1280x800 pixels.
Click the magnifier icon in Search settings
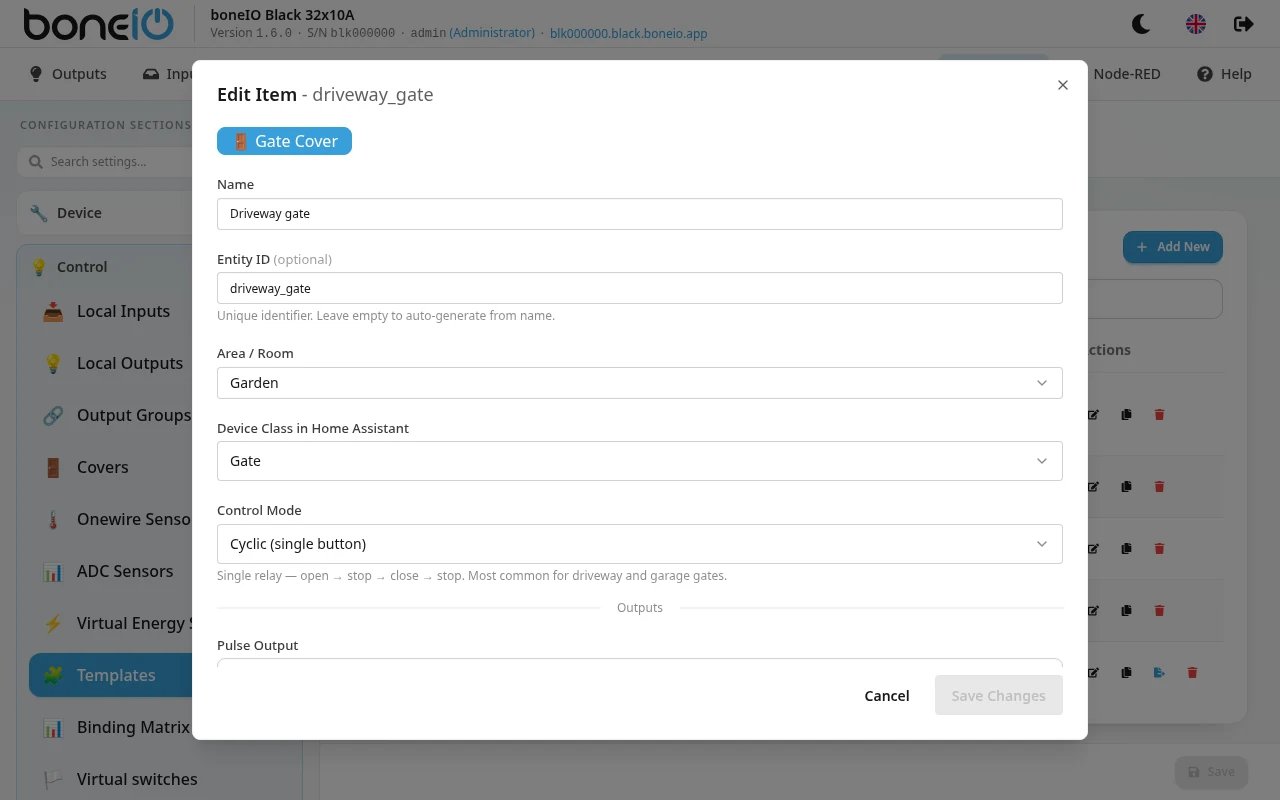pyautogui.click(x=36, y=161)
